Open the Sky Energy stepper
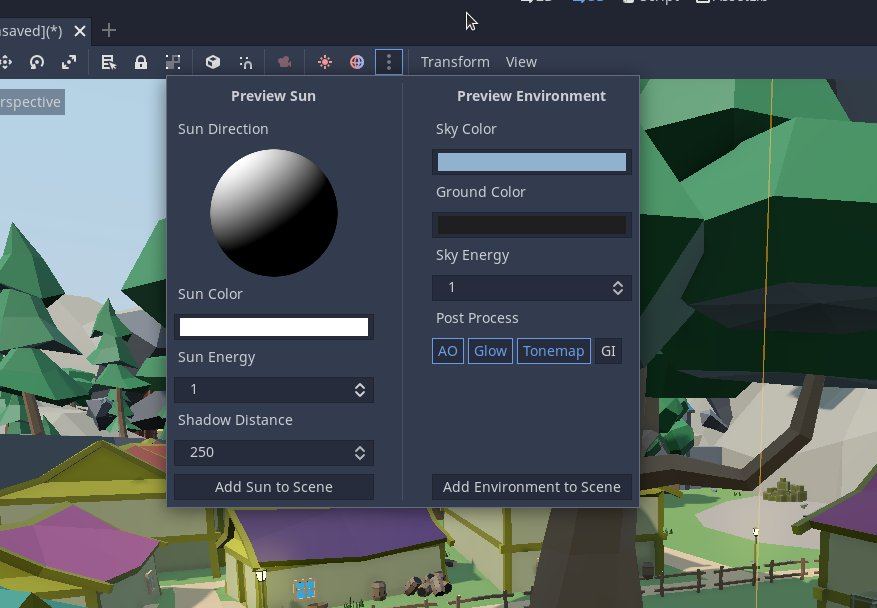Viewport: 877px width, 608px height. (x=616, y=287)
